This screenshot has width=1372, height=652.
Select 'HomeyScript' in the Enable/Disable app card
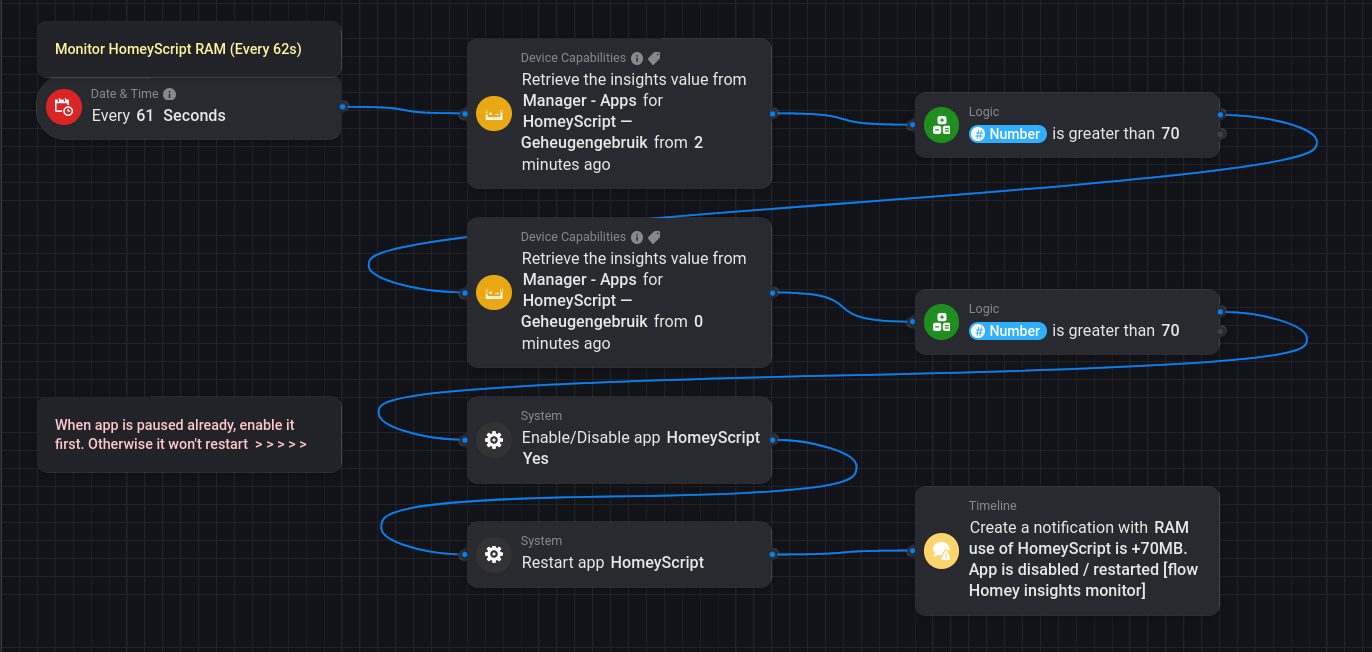[713, 437]
